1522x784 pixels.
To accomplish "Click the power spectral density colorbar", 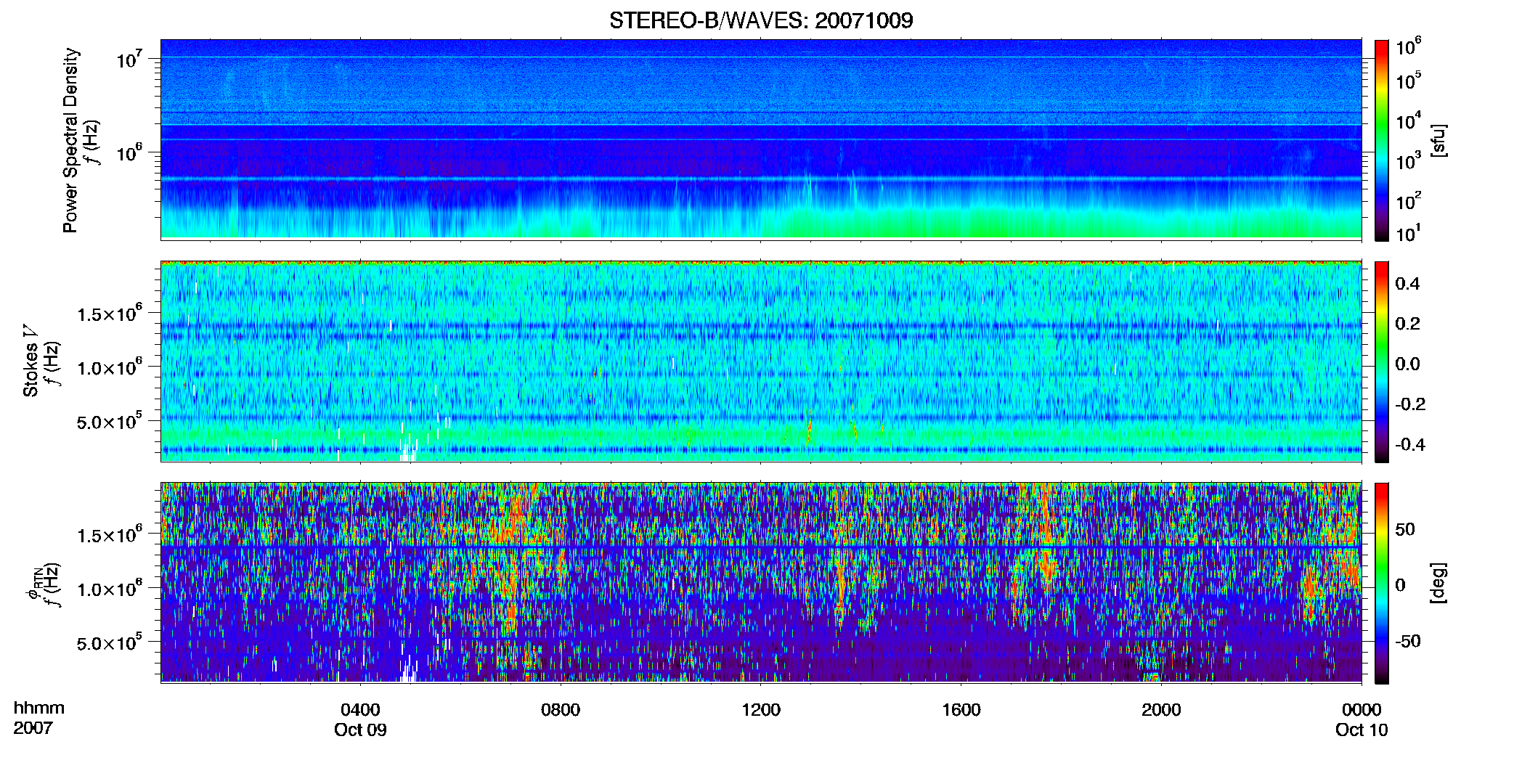I will pos(1382,140).
